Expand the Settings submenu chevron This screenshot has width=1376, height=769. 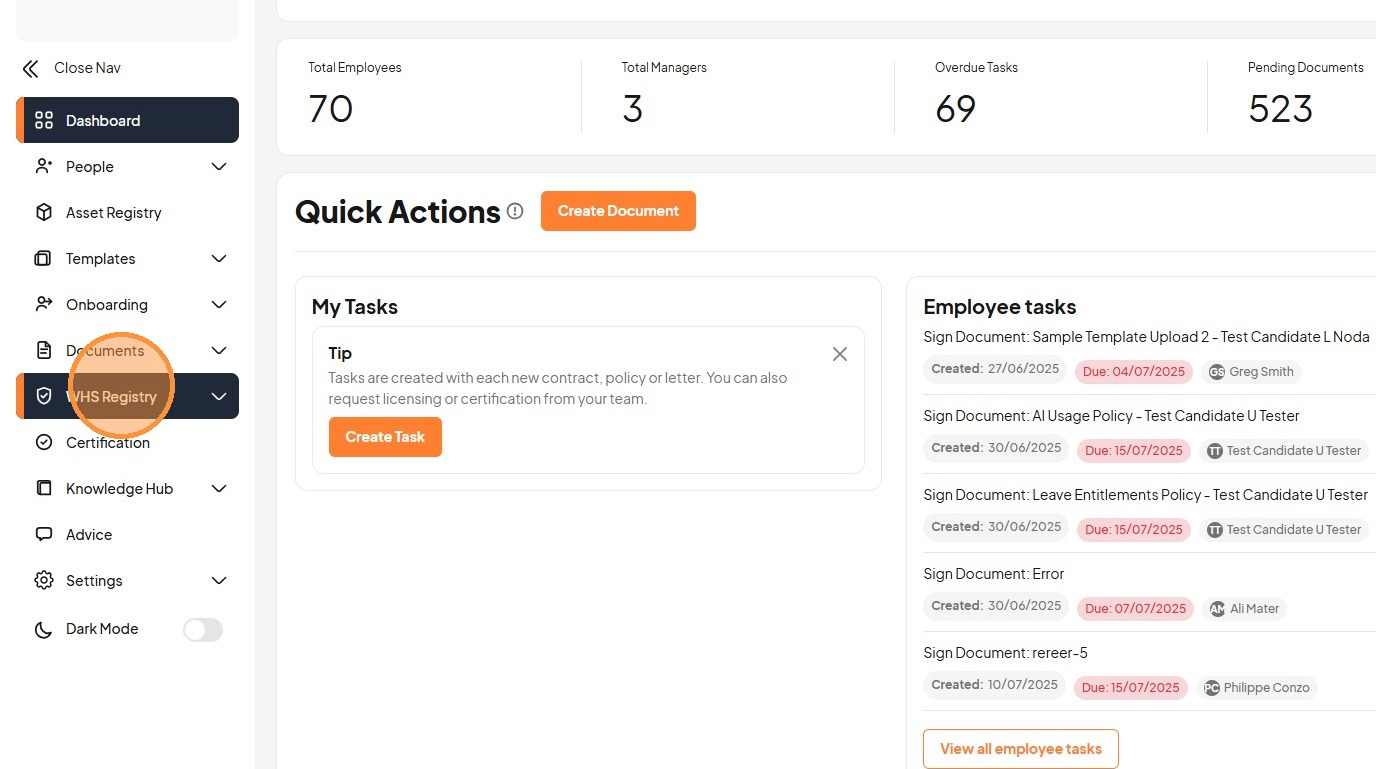[219, 581]
